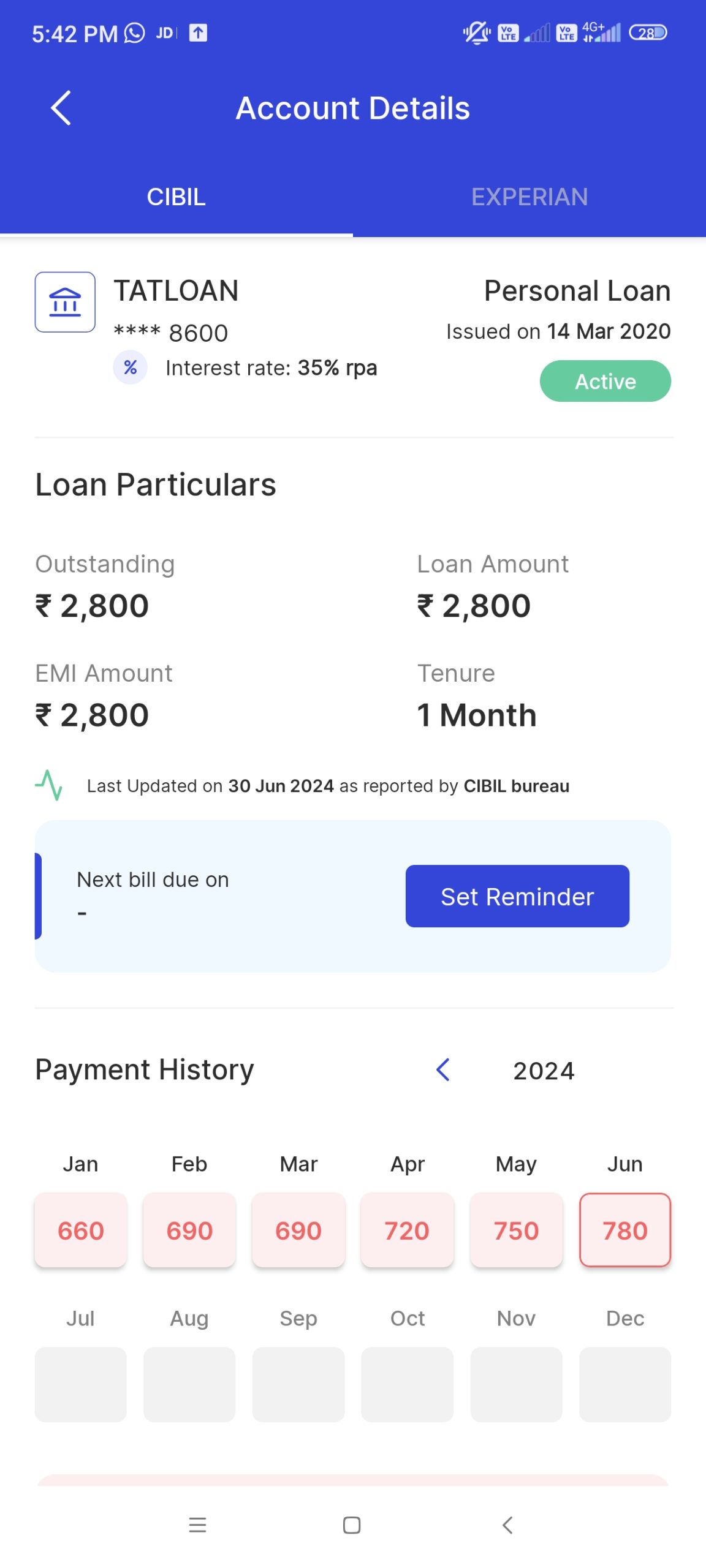
Task: Tap the upload icon in status bar
Action: (x=198, y=32)
